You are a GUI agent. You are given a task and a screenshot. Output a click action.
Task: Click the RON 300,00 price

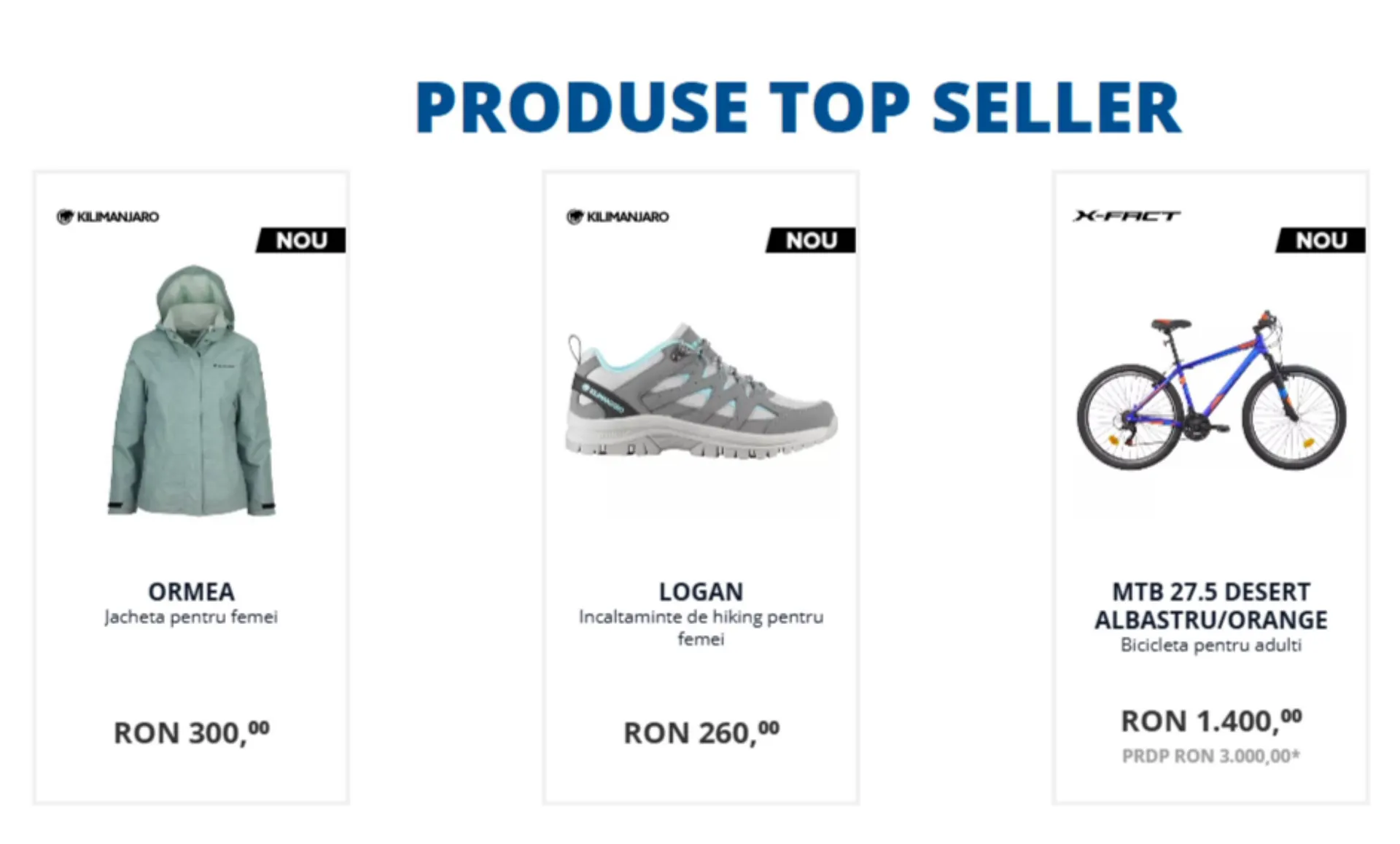click(191, 732)
